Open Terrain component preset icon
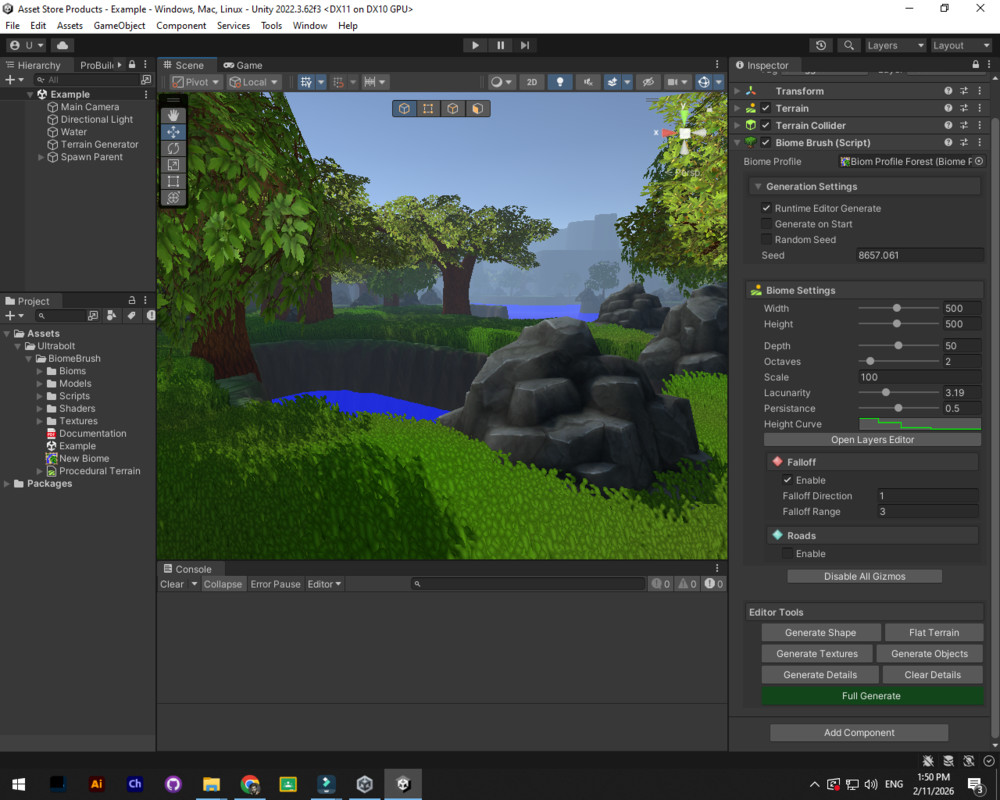Viewport: 1000px width, 800px height. 964,108
